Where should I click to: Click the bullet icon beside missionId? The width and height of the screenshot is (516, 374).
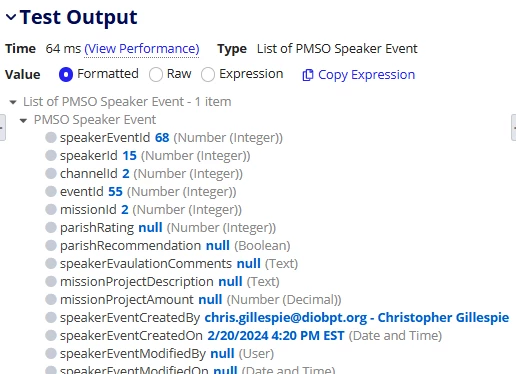tap(51, 209)
